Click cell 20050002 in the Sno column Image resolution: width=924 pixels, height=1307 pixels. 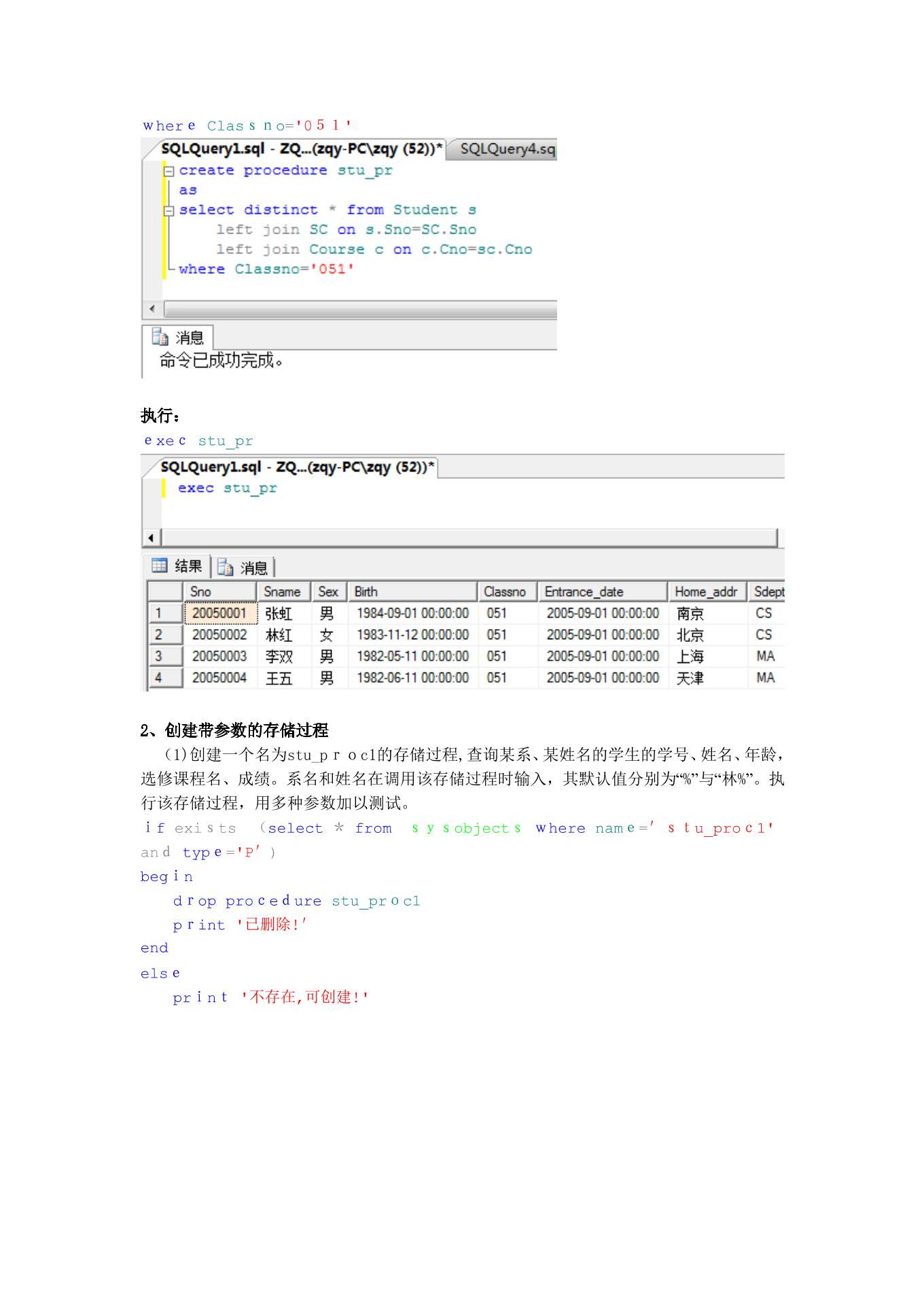click(x=221, y=635)
